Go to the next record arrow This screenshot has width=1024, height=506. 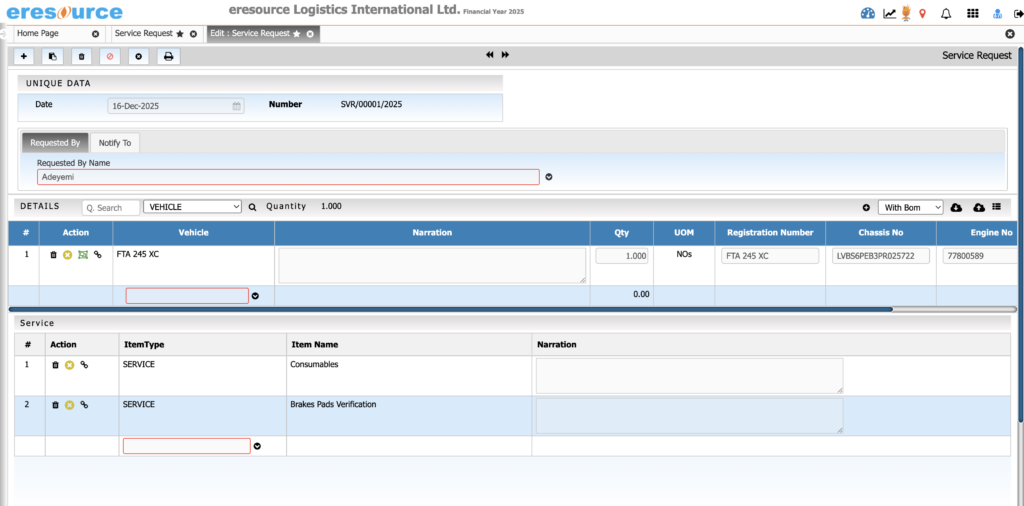point(505,55)
